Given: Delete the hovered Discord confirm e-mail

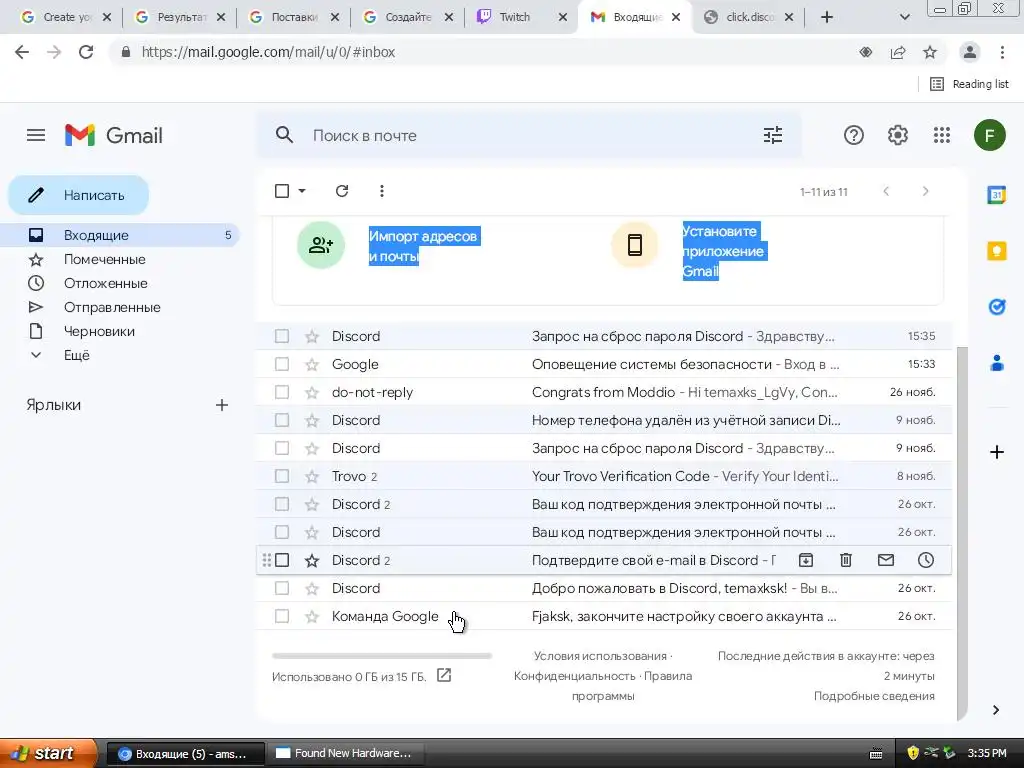Looking at the screenshot, I should coord(846,560).
